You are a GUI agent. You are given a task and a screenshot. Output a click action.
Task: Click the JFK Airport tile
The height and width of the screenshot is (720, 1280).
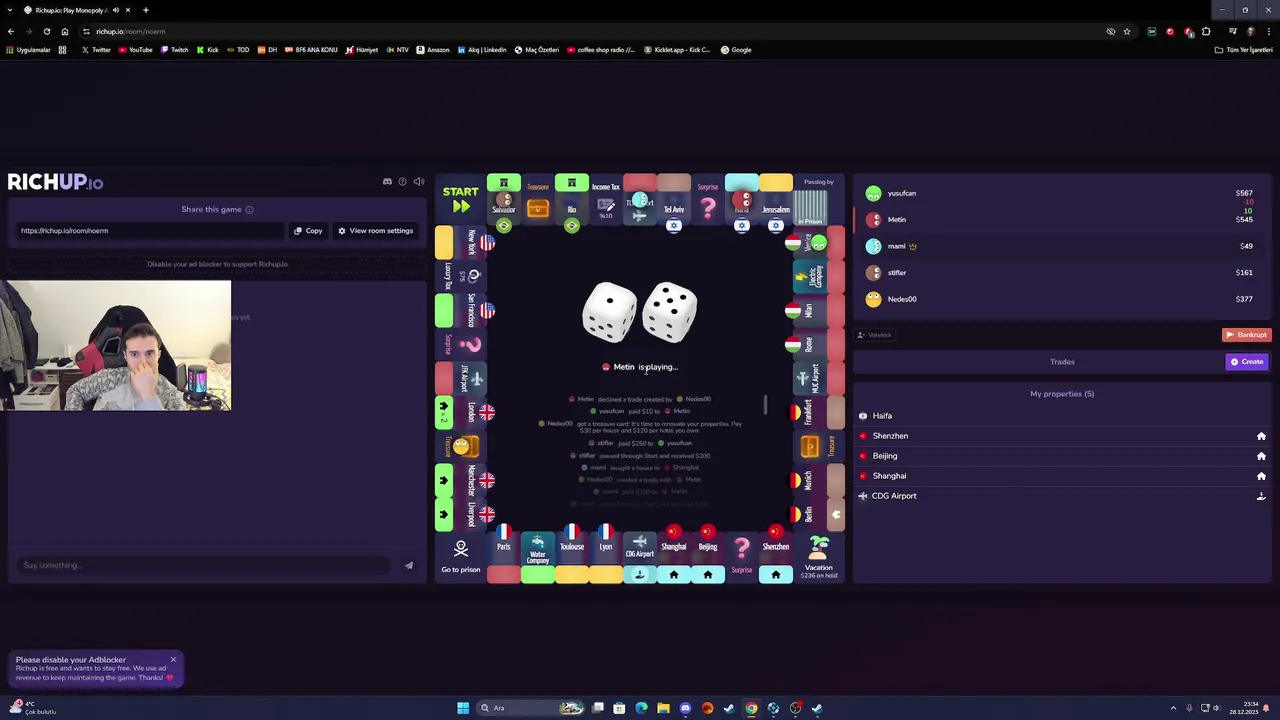click(x=461, y=377)
